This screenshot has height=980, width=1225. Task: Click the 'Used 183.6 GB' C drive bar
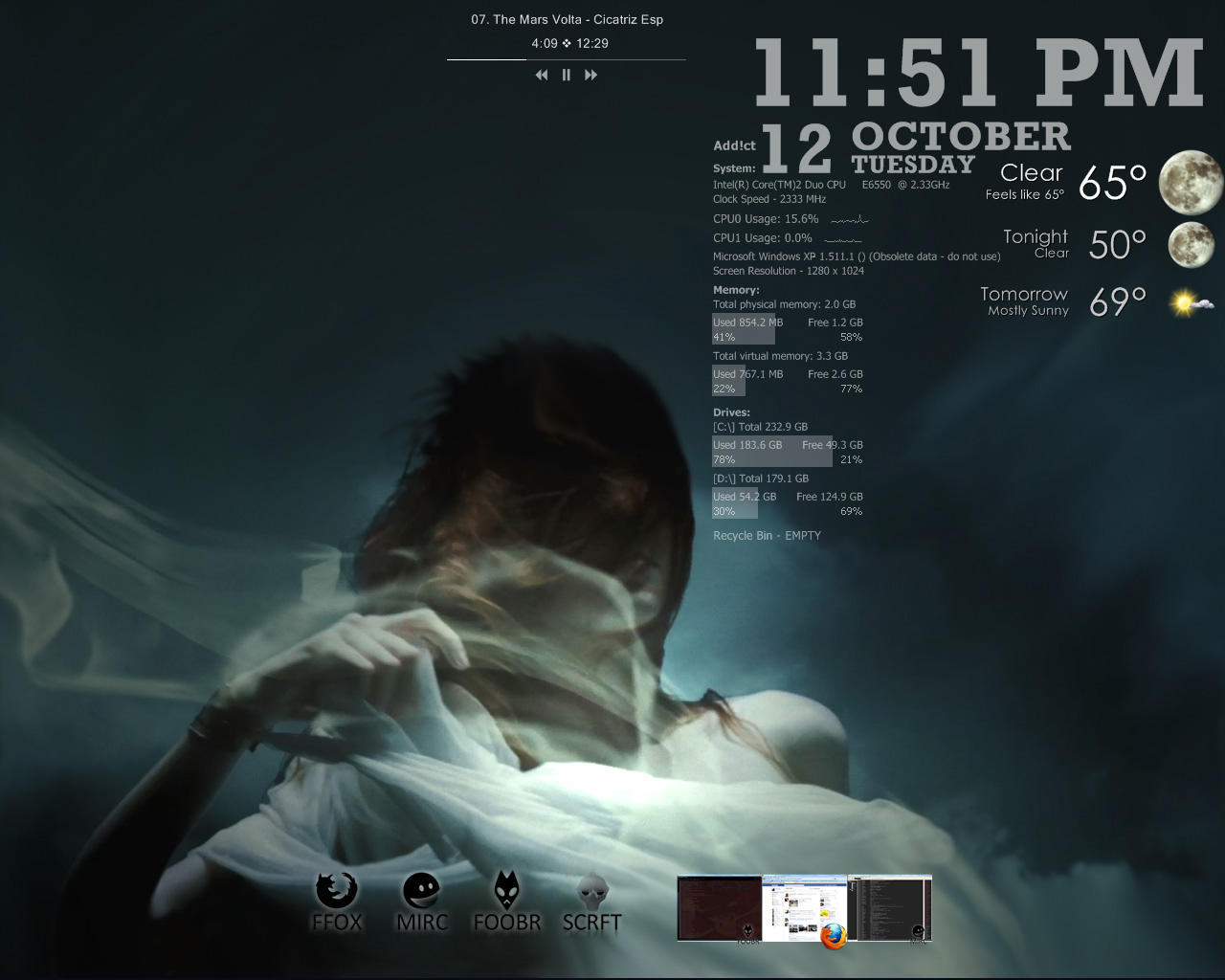772,452
